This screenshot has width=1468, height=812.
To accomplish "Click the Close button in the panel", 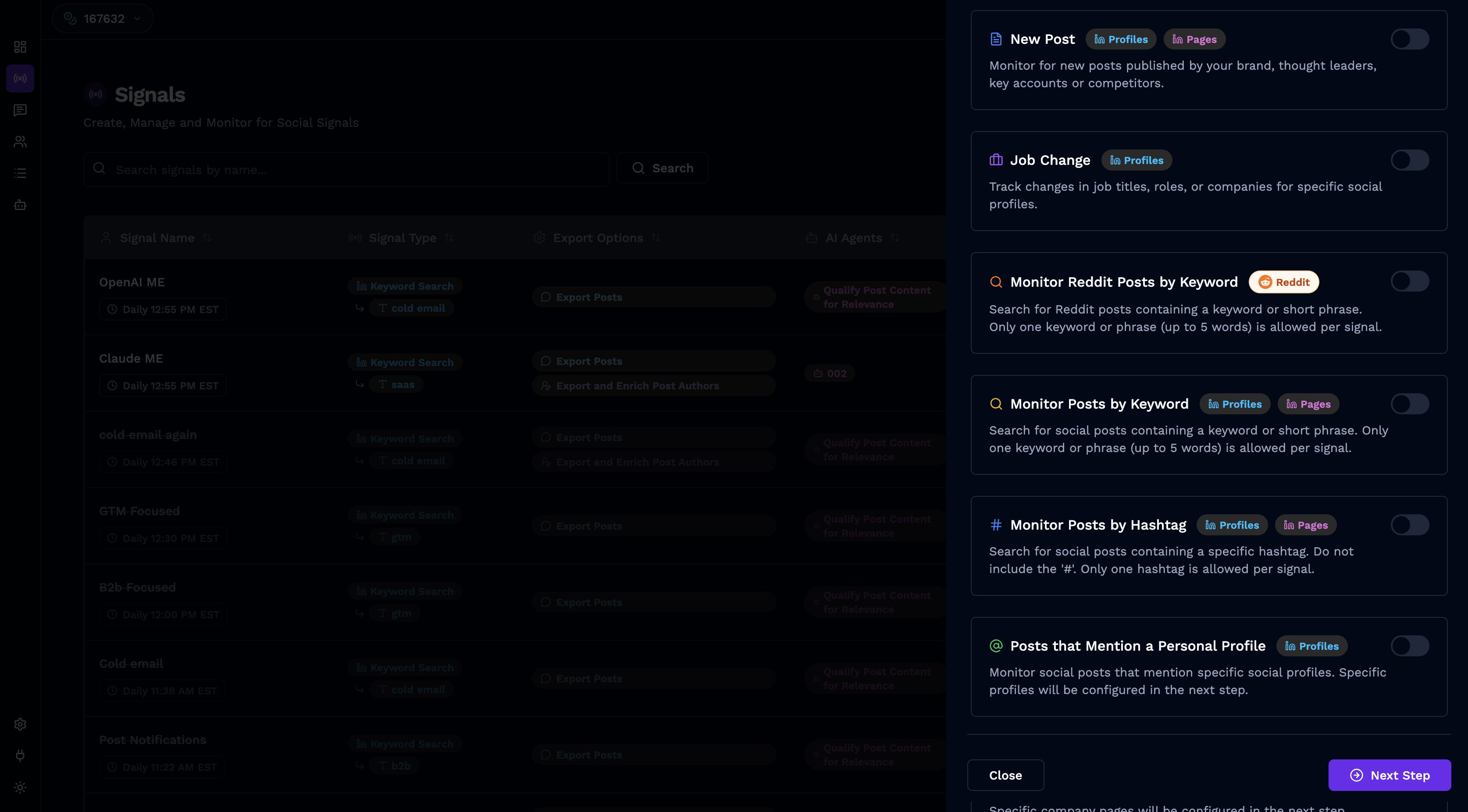I will (x=1005, y=775).
